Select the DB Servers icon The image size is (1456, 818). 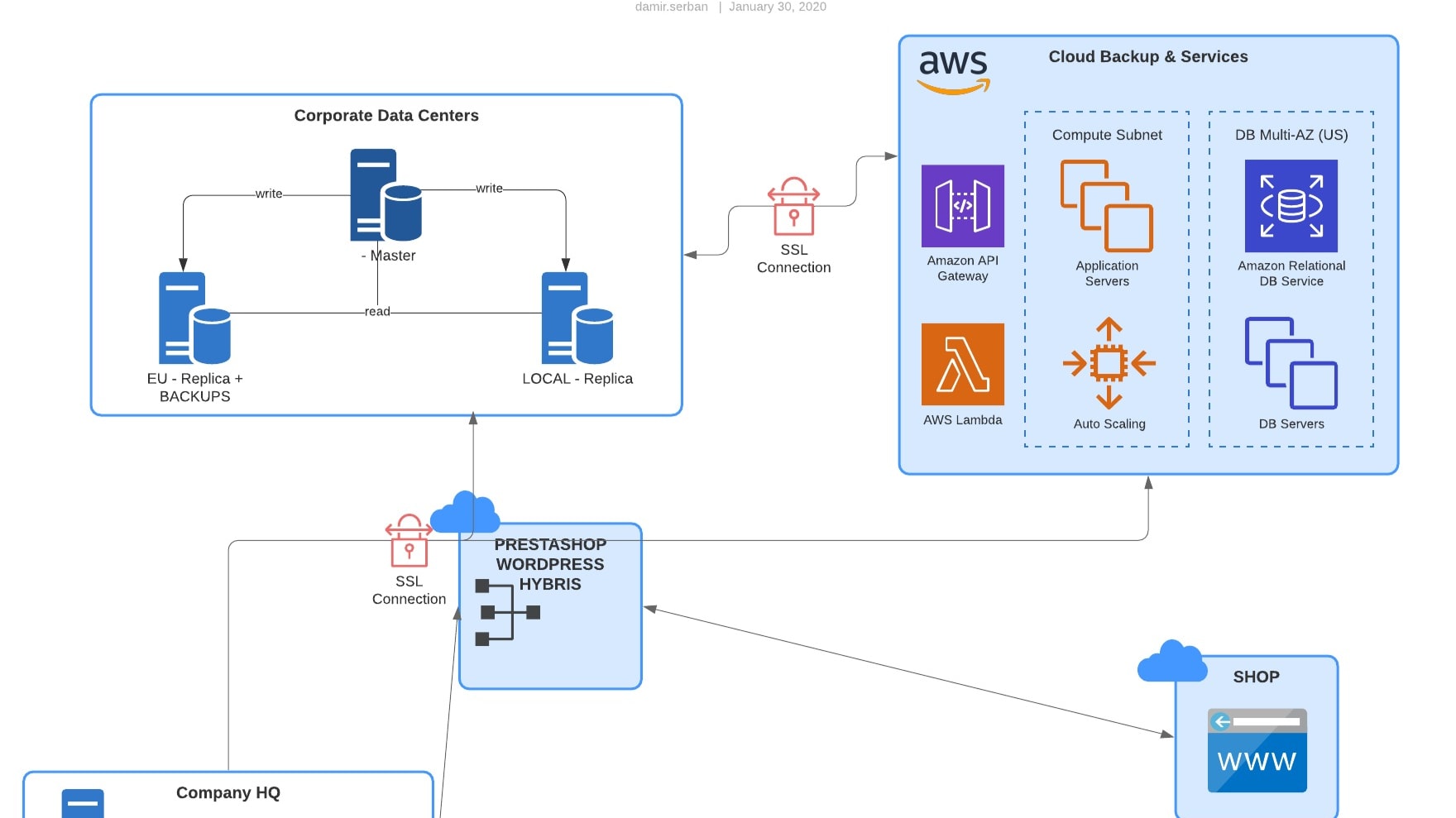point(1291,363)
